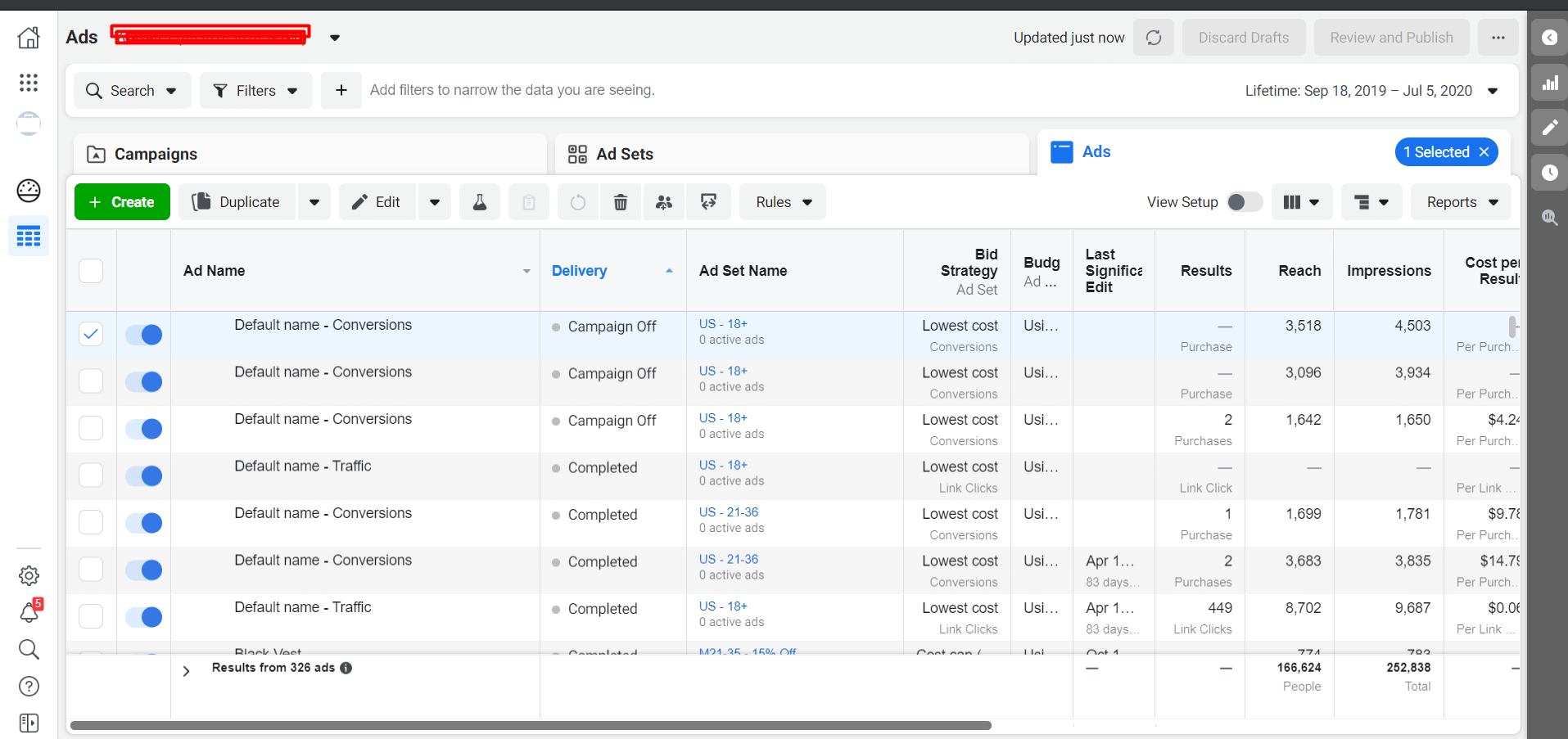Expand the Duplicate options arrow
Viewport: 1568px width, 739px height.
314,202
